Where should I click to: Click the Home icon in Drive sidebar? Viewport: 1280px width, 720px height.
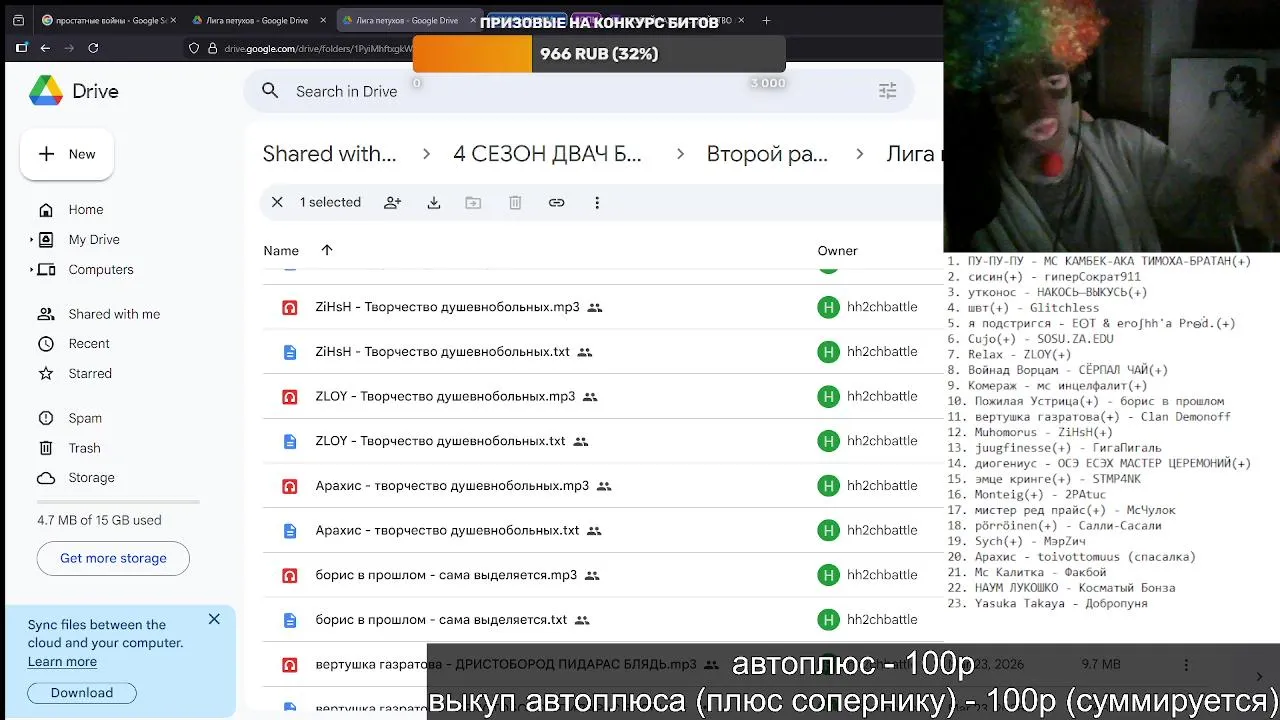click(45, 210)
